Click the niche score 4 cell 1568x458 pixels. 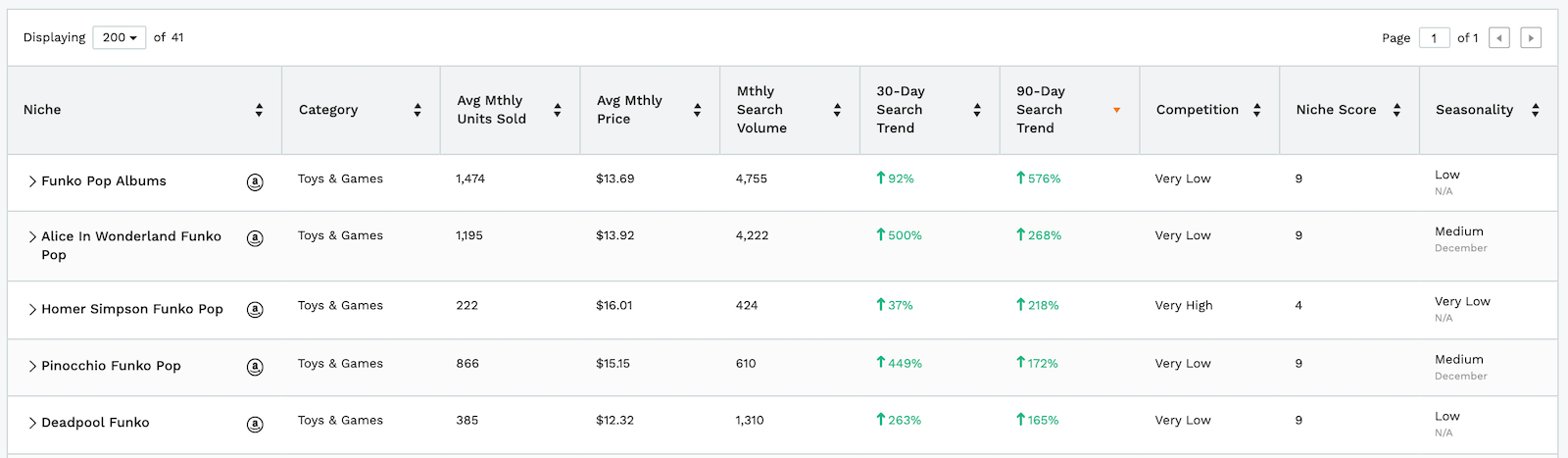1298,305
